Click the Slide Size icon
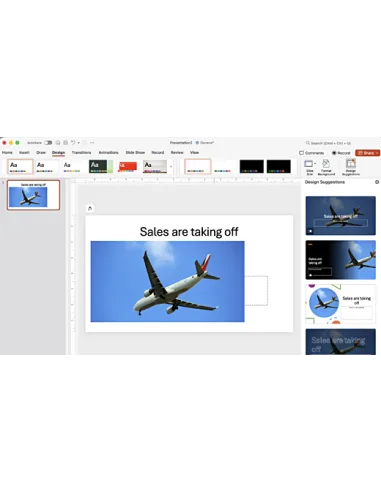The height and width of the screenshot is (492, 381). pyautogui.click(x=309, y=164)
